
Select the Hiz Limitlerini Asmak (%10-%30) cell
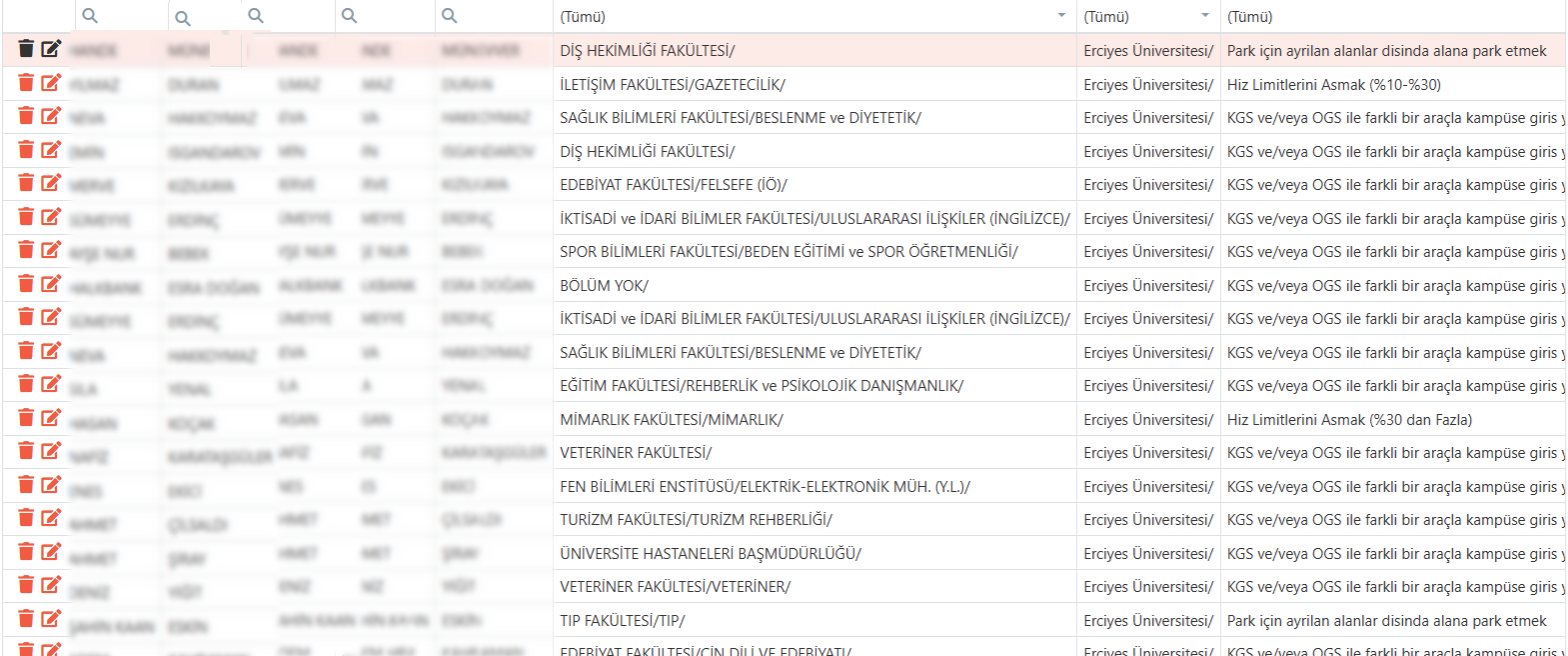tap(1333, 85)
